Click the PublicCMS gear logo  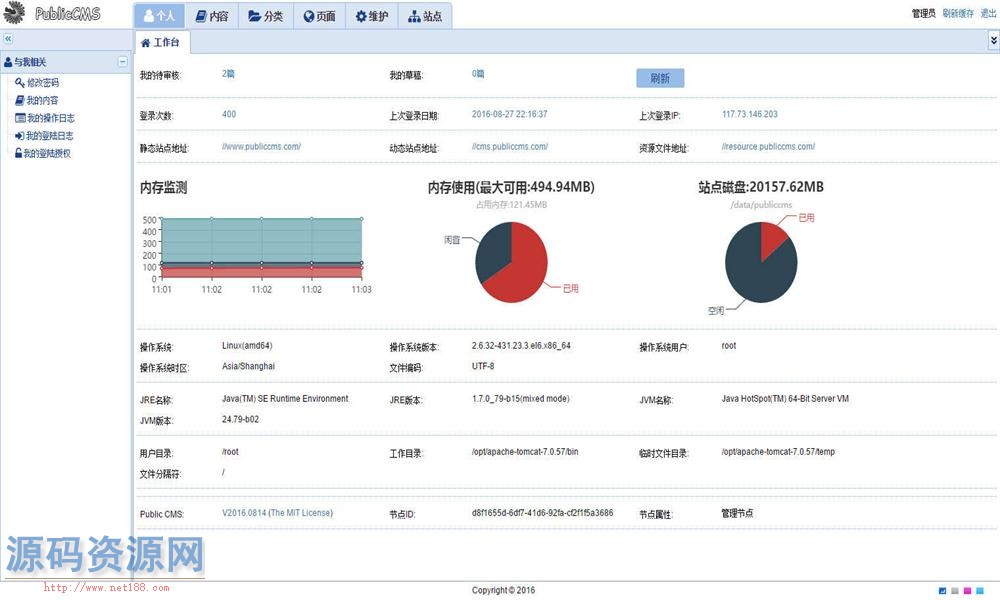tap(14, 14)
